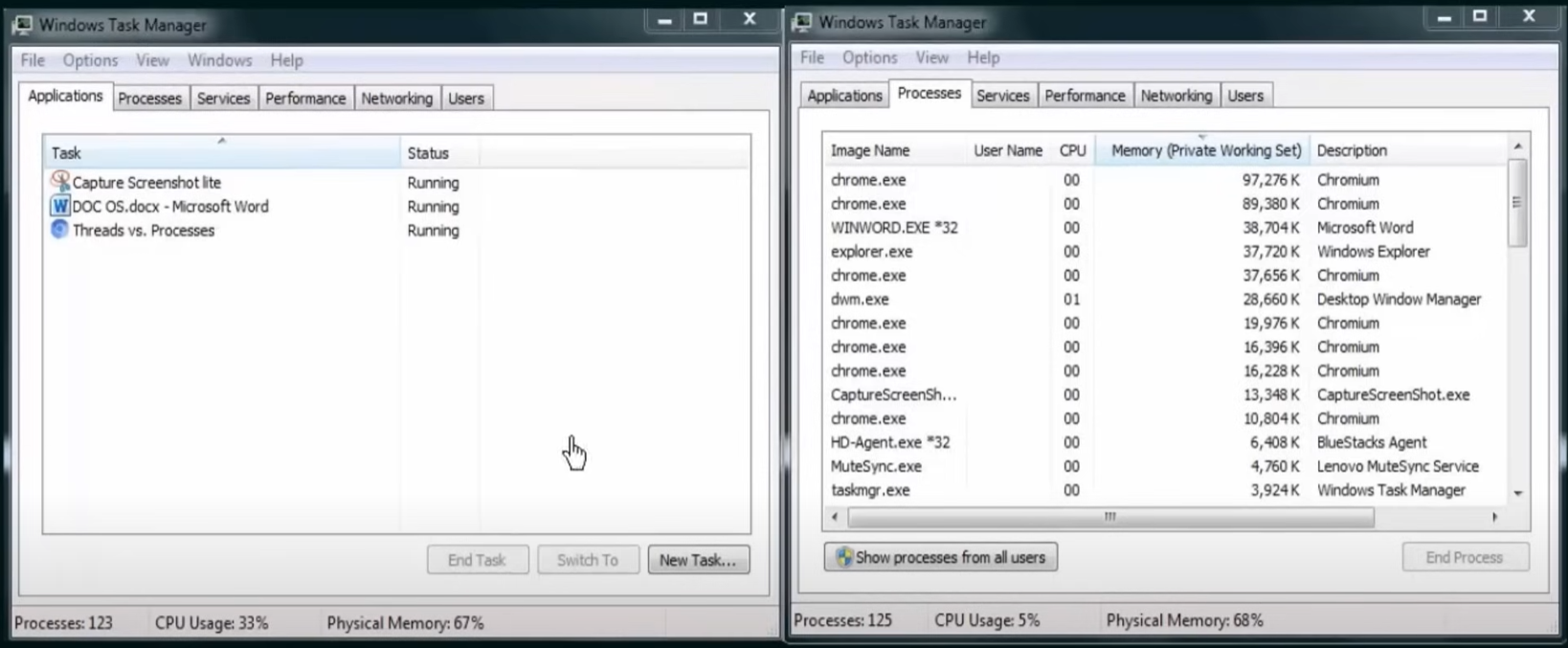This screenshot has width=1568, height=648.
Task: Select the chrome.exe process using 97,276 K
Action: tap(1165, 180)
